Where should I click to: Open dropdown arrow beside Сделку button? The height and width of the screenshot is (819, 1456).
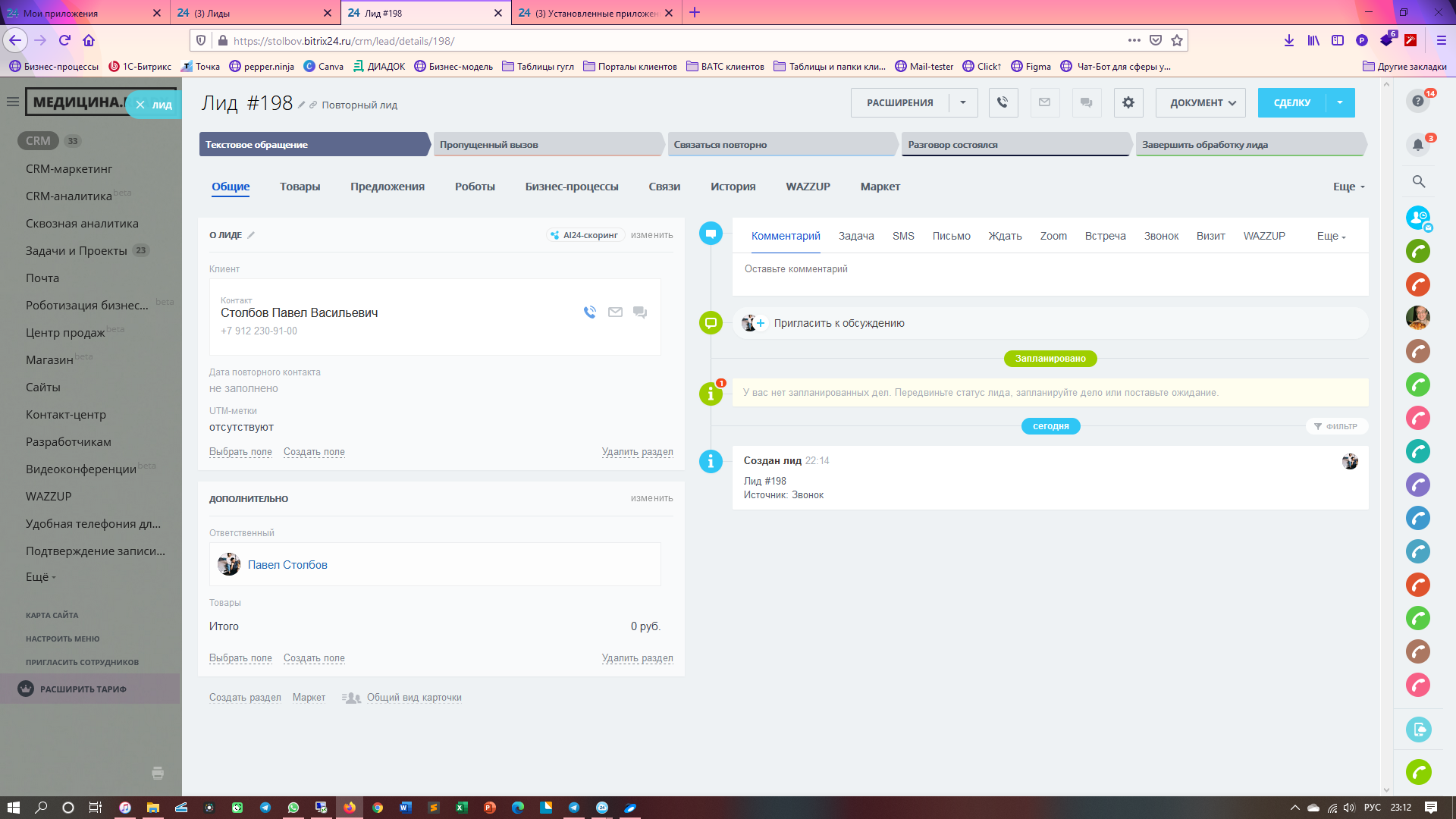click(1340, 102)
